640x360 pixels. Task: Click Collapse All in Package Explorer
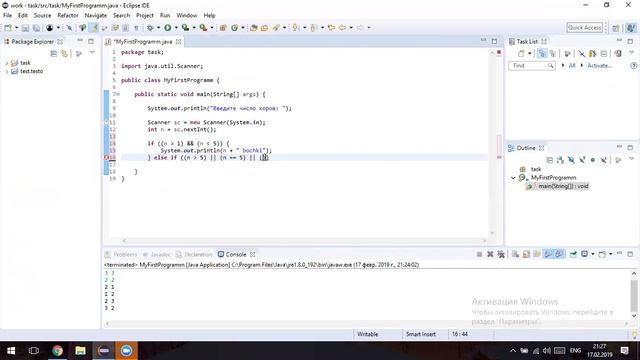(x=53, y=53)
